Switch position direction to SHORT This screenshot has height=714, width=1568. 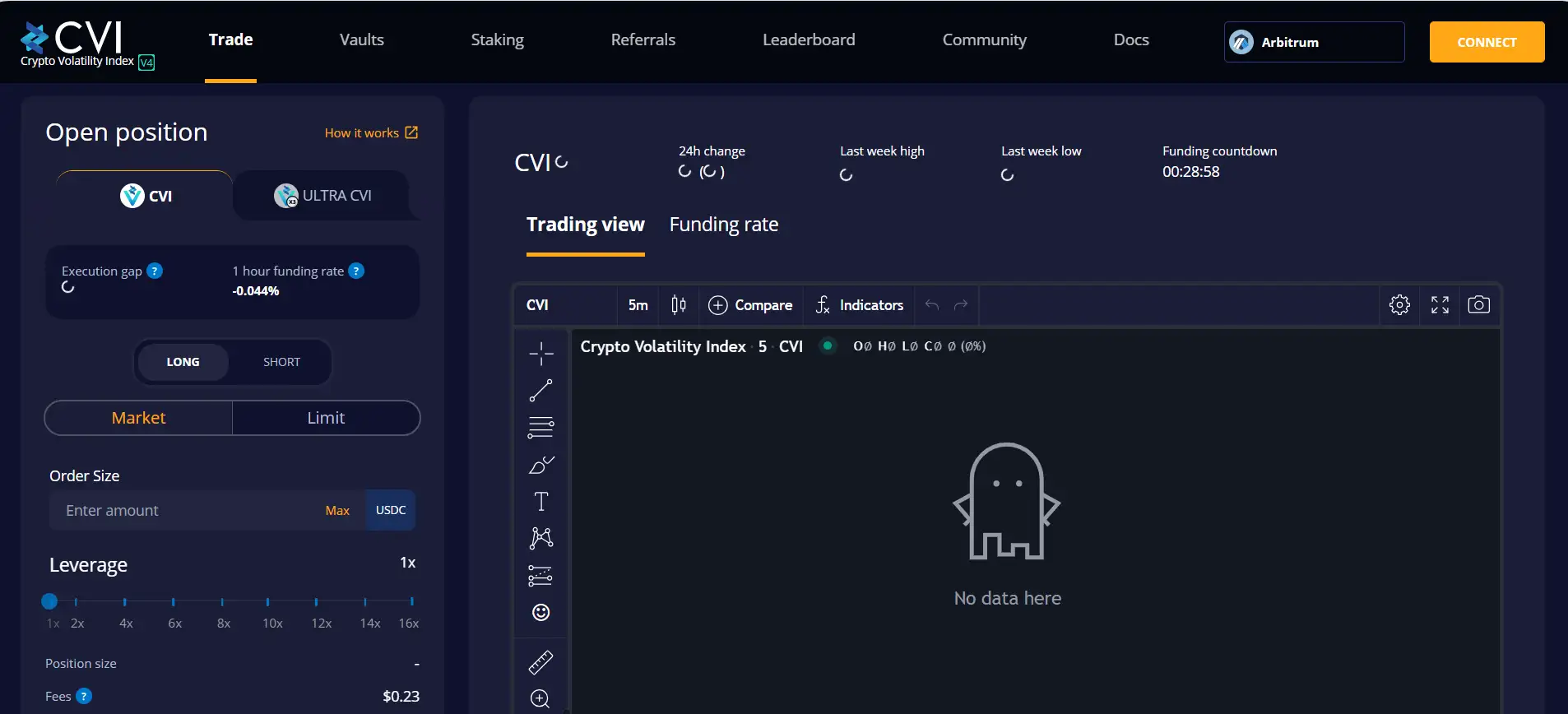click(281, 362)
